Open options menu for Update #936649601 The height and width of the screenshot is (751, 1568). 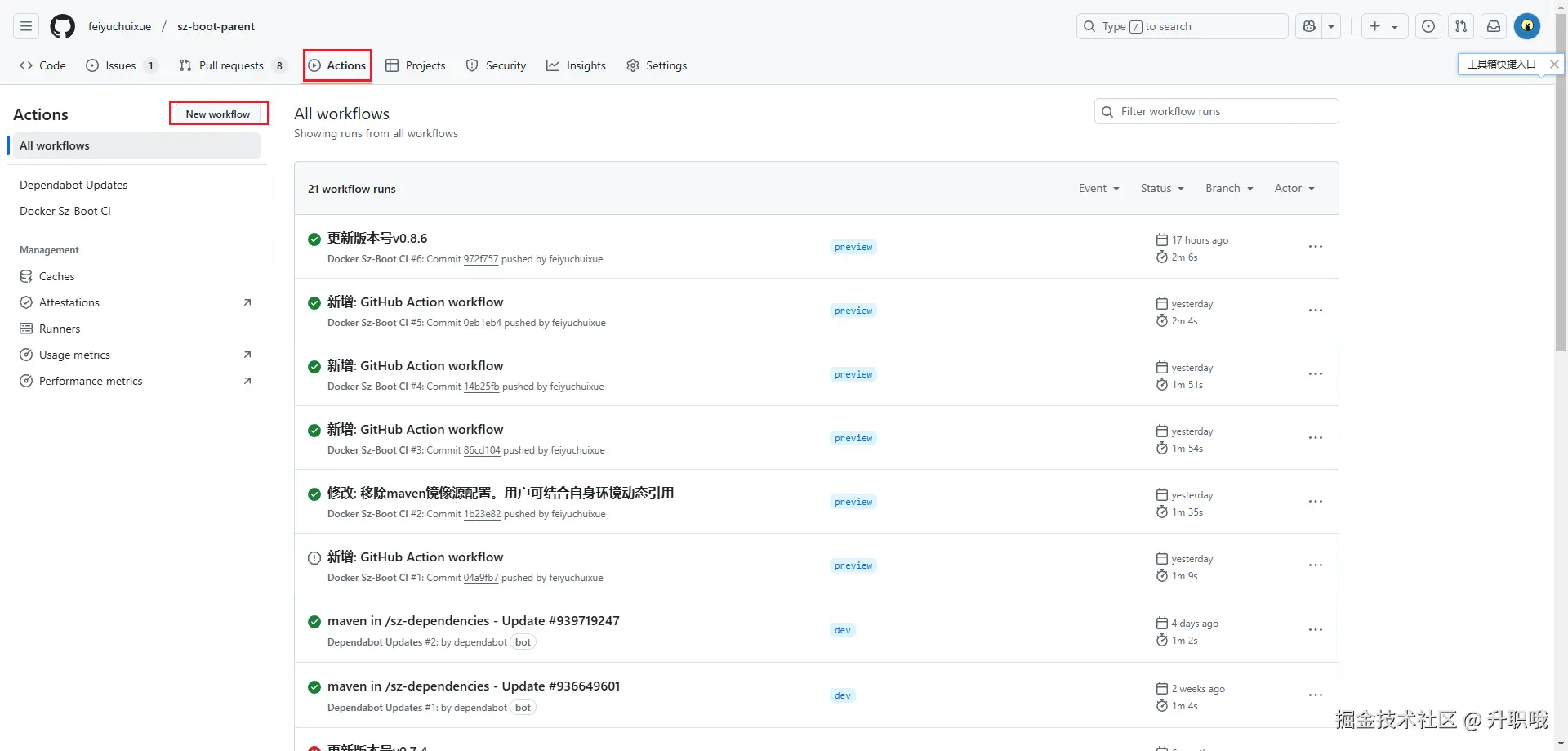pyautogui.click(x=1315, y=695)
